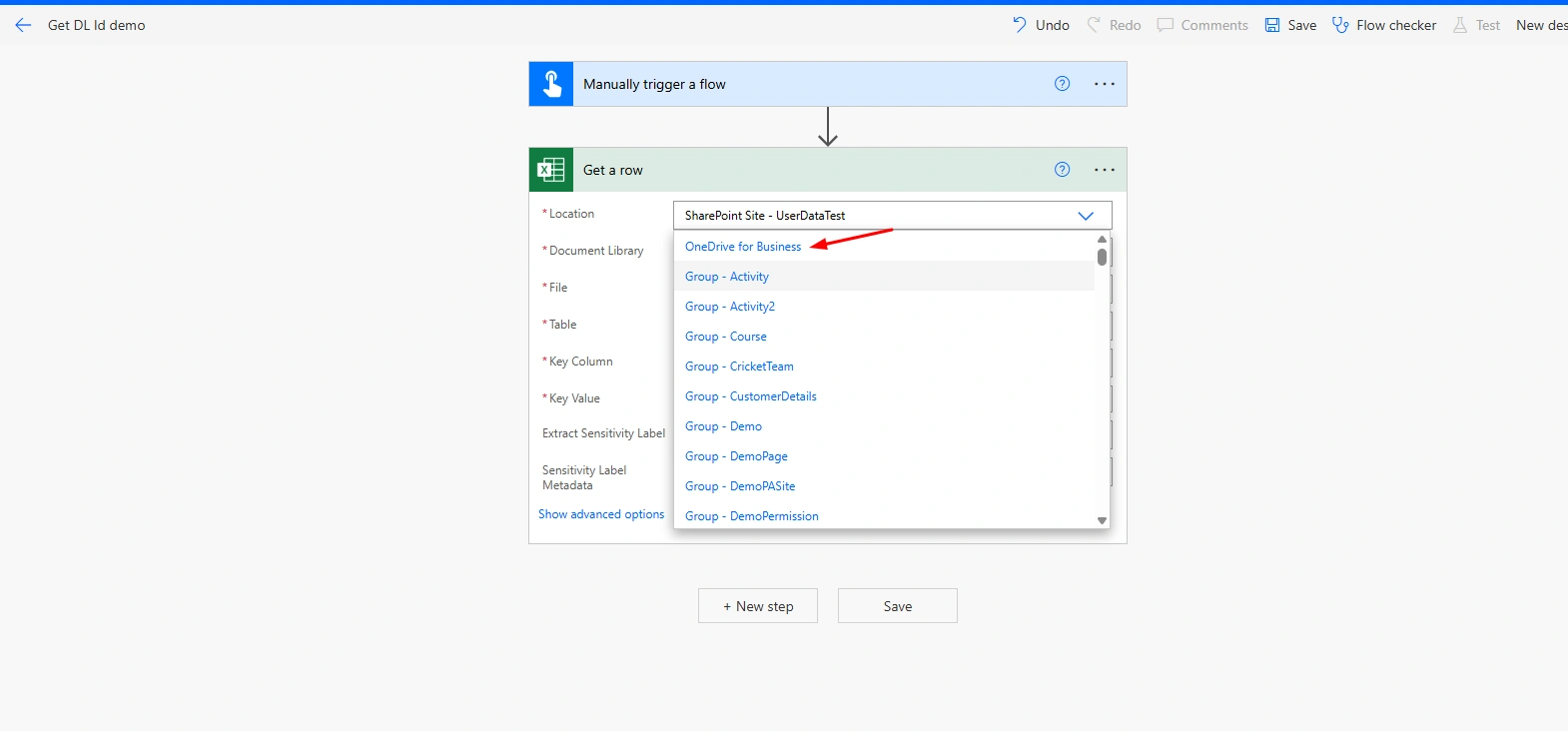Click the Key Column field label
Screen dimensions: 1568x731
[x=581, y=362]
